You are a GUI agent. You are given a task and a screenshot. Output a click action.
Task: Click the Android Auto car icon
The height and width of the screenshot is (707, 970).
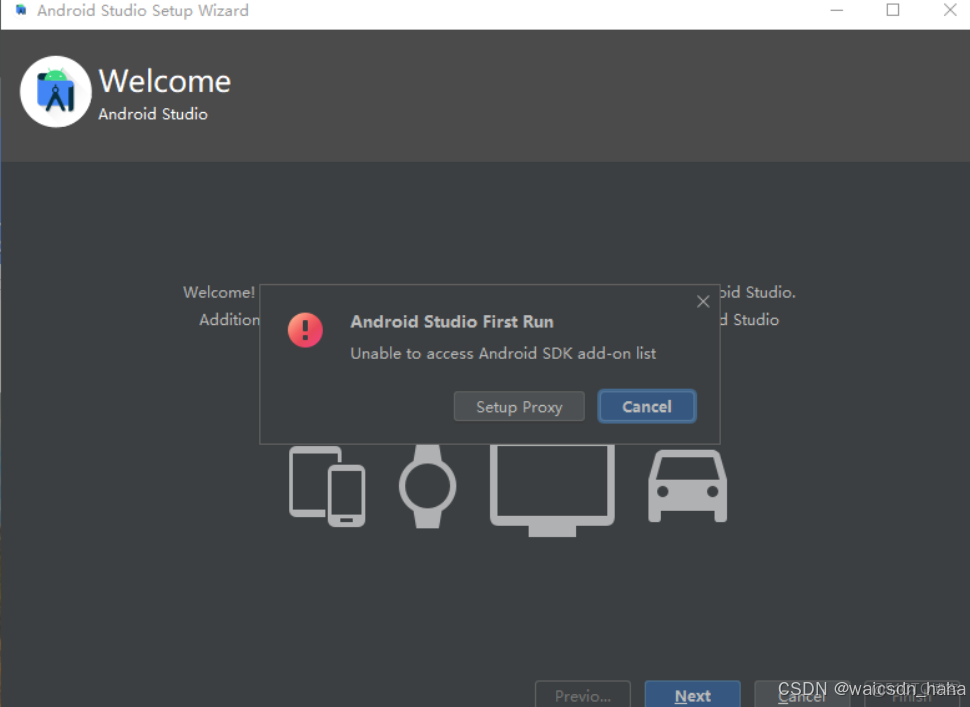click(x=687, y=487)
